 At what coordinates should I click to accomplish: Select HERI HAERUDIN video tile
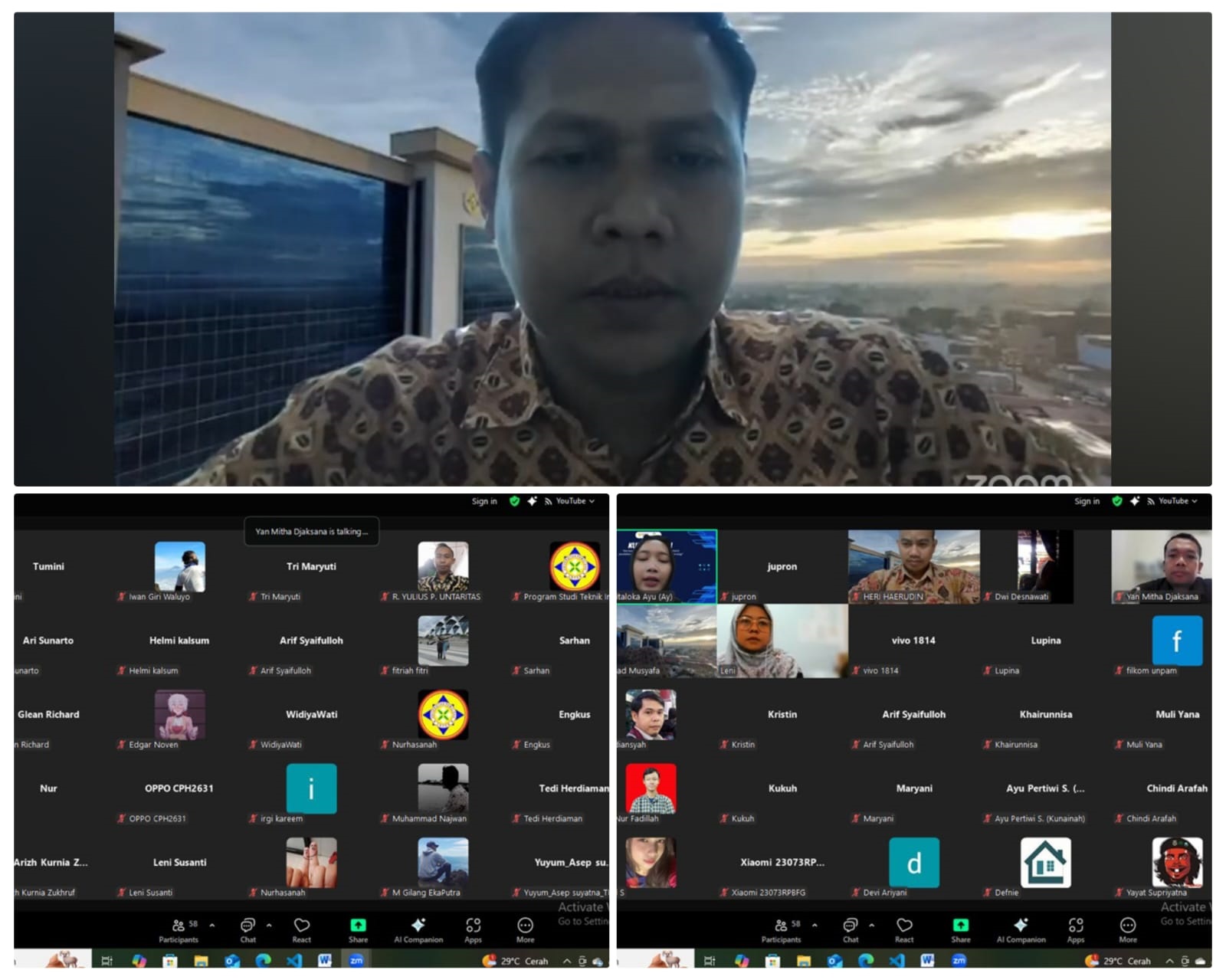point(913,567)
